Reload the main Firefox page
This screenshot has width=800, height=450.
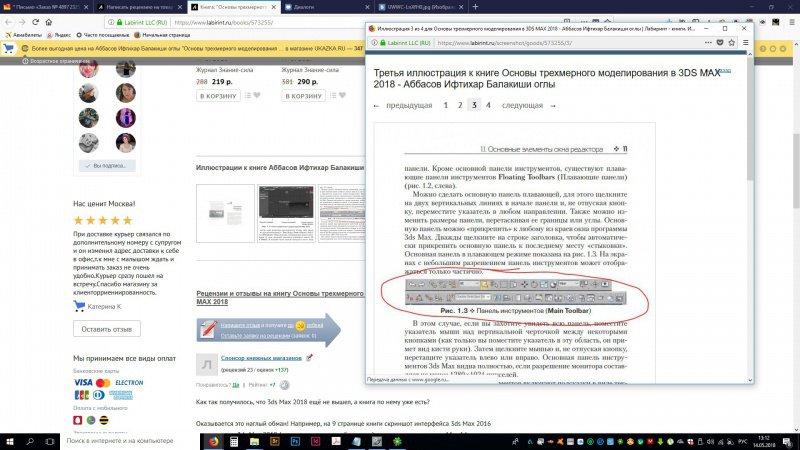point(35,22)
